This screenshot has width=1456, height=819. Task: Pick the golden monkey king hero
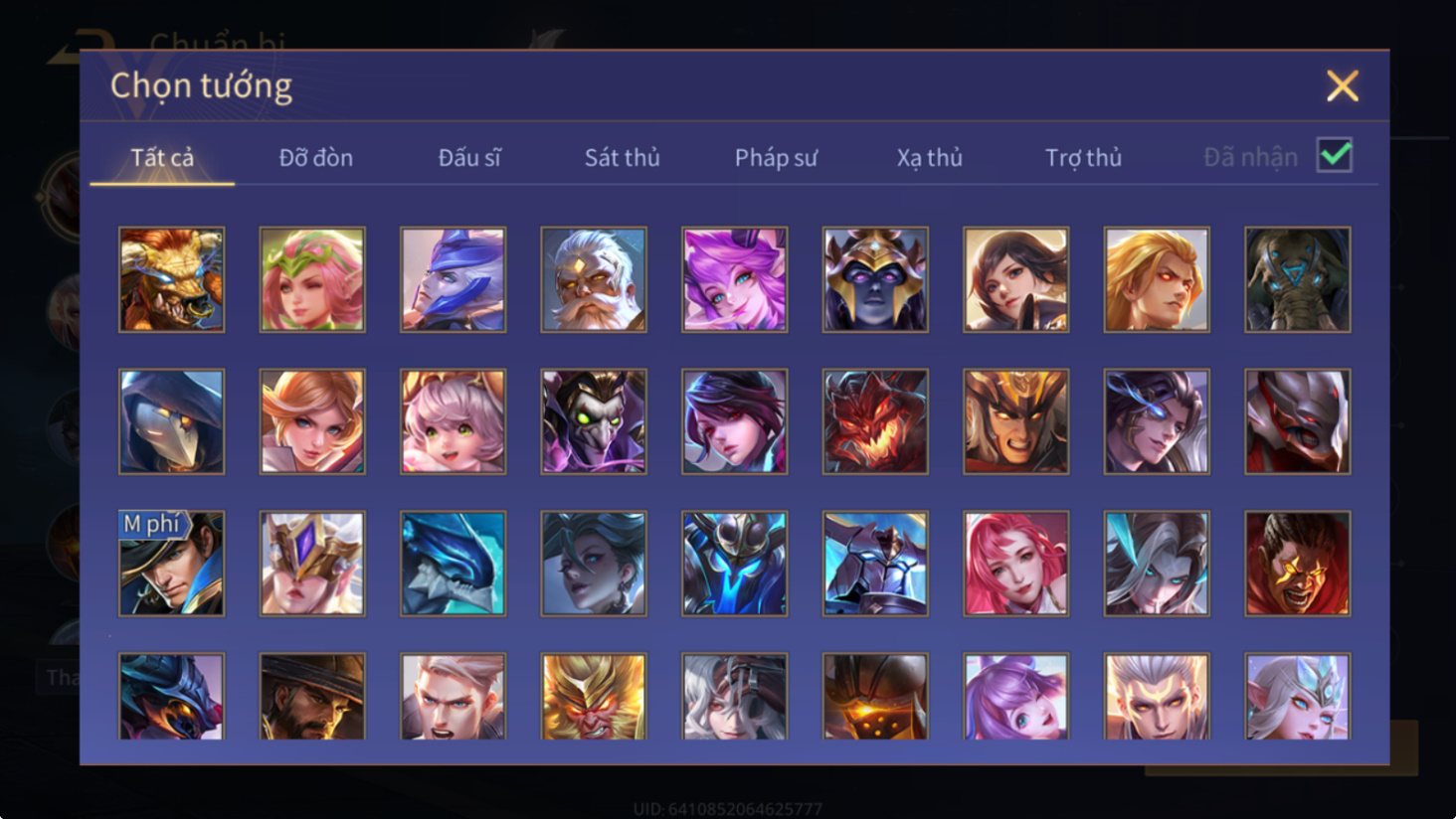[594, 696]
